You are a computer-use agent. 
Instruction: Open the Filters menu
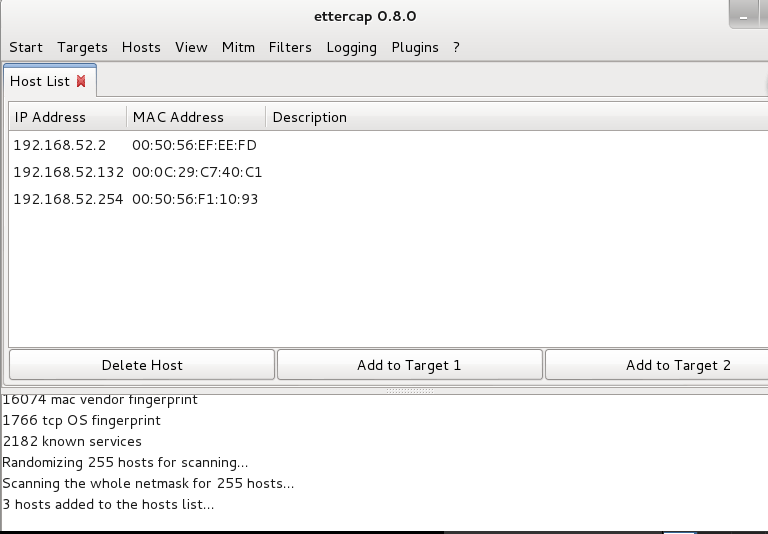pos(290,48)
